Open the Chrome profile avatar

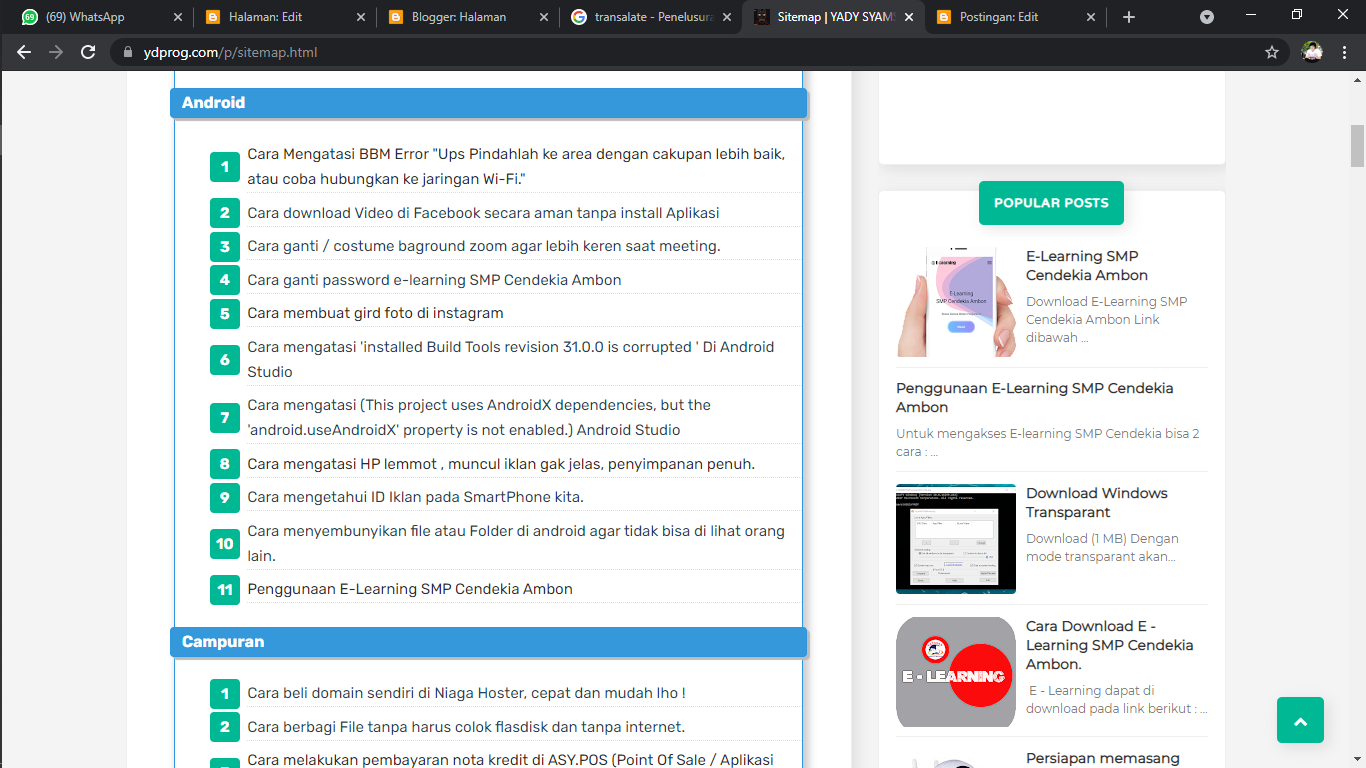[x=1312, y=52]
